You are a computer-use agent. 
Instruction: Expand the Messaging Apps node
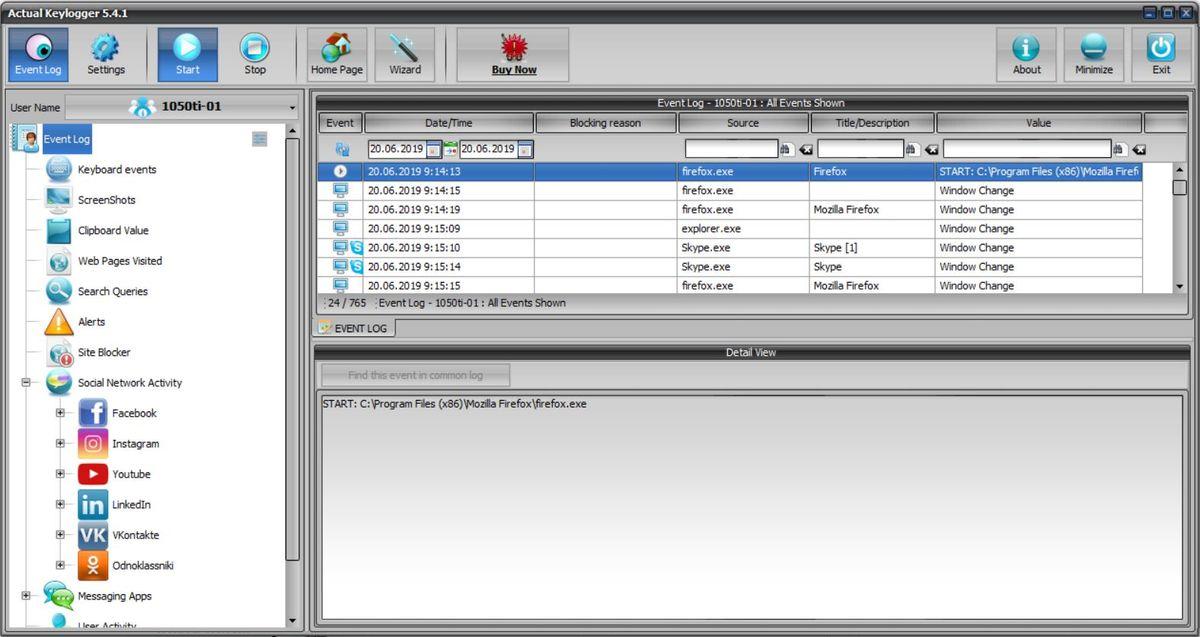tap(26, 596)
